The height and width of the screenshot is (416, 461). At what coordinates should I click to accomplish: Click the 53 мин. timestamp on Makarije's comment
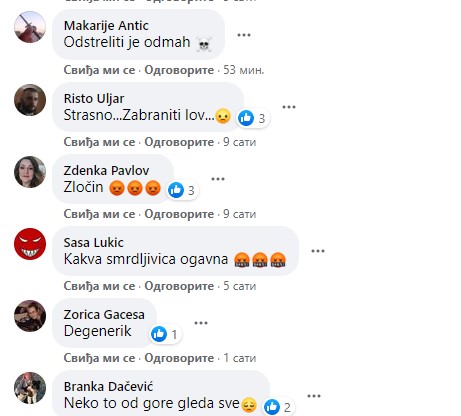pos(243,70)
